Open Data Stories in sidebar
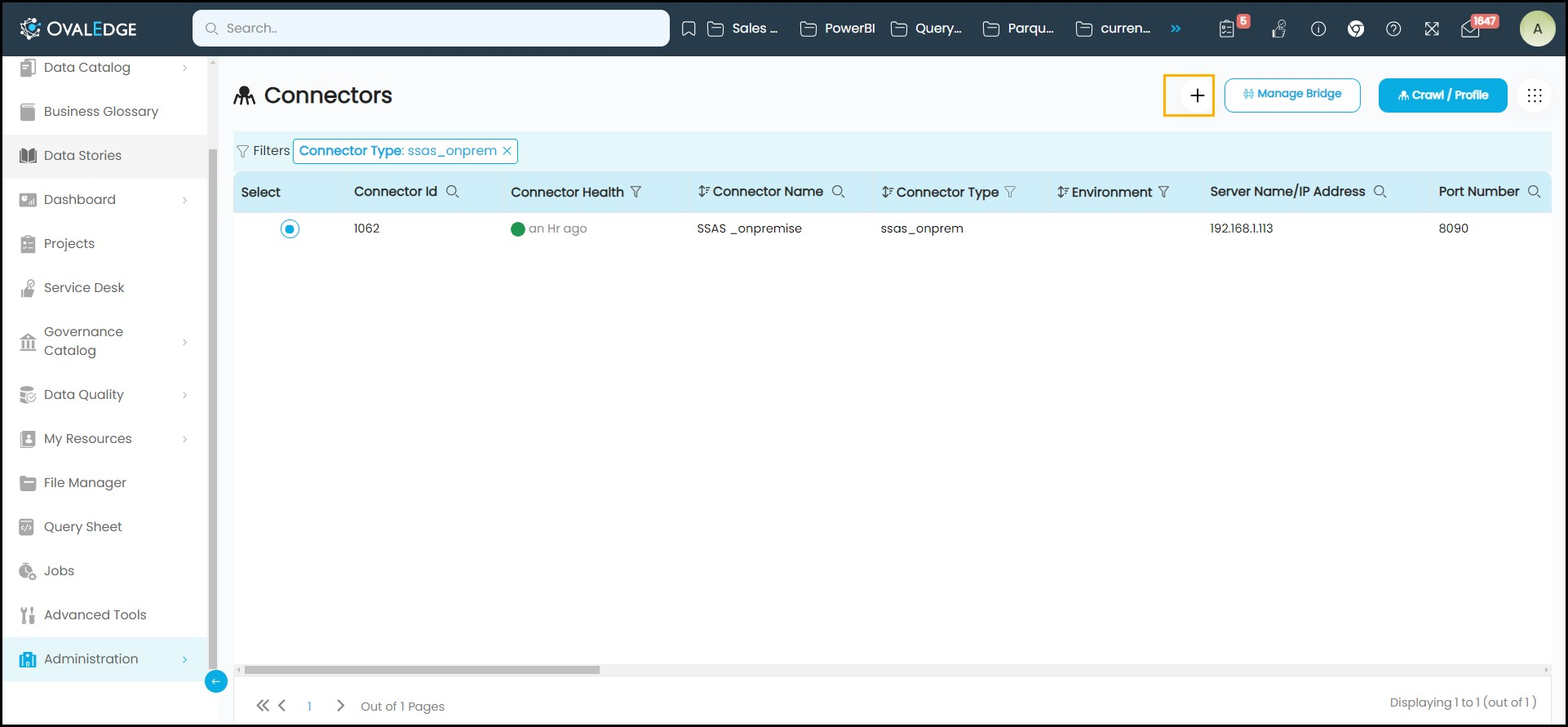The height and width of the screenshot is (727, 1568). coord(104,156)
